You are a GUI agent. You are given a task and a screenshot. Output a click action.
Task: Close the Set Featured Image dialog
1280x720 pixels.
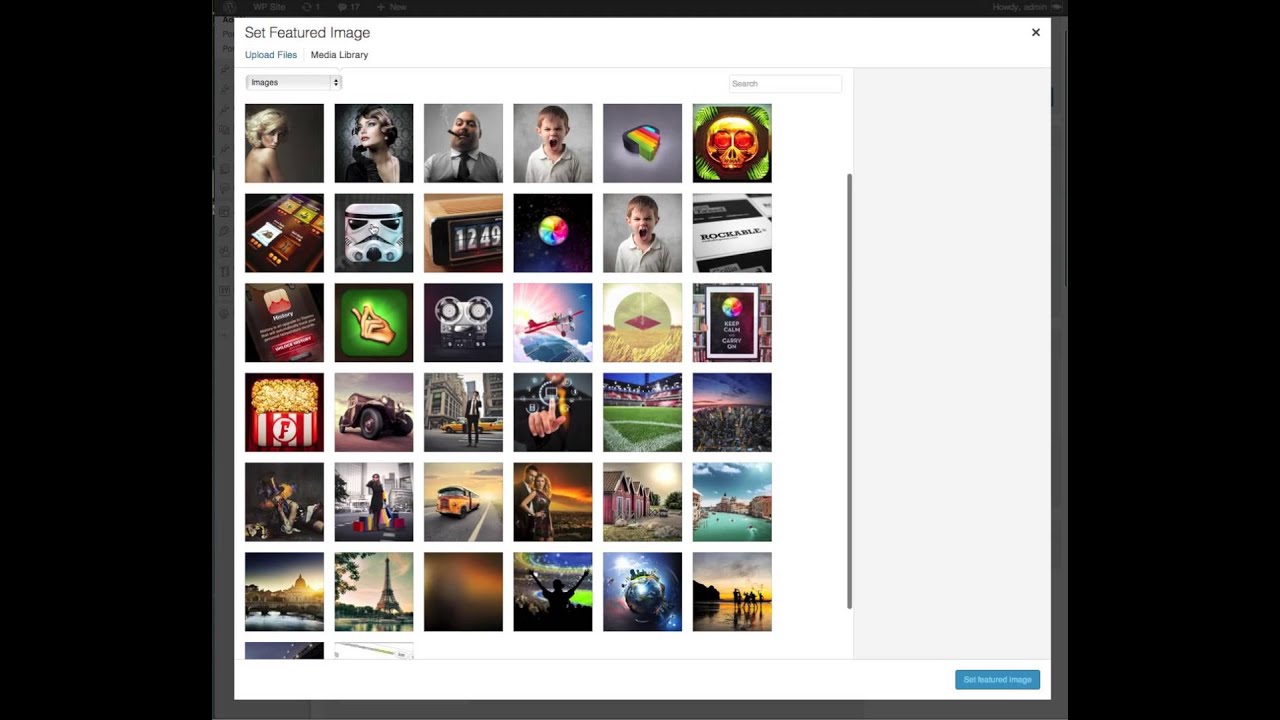point(1036,32)
